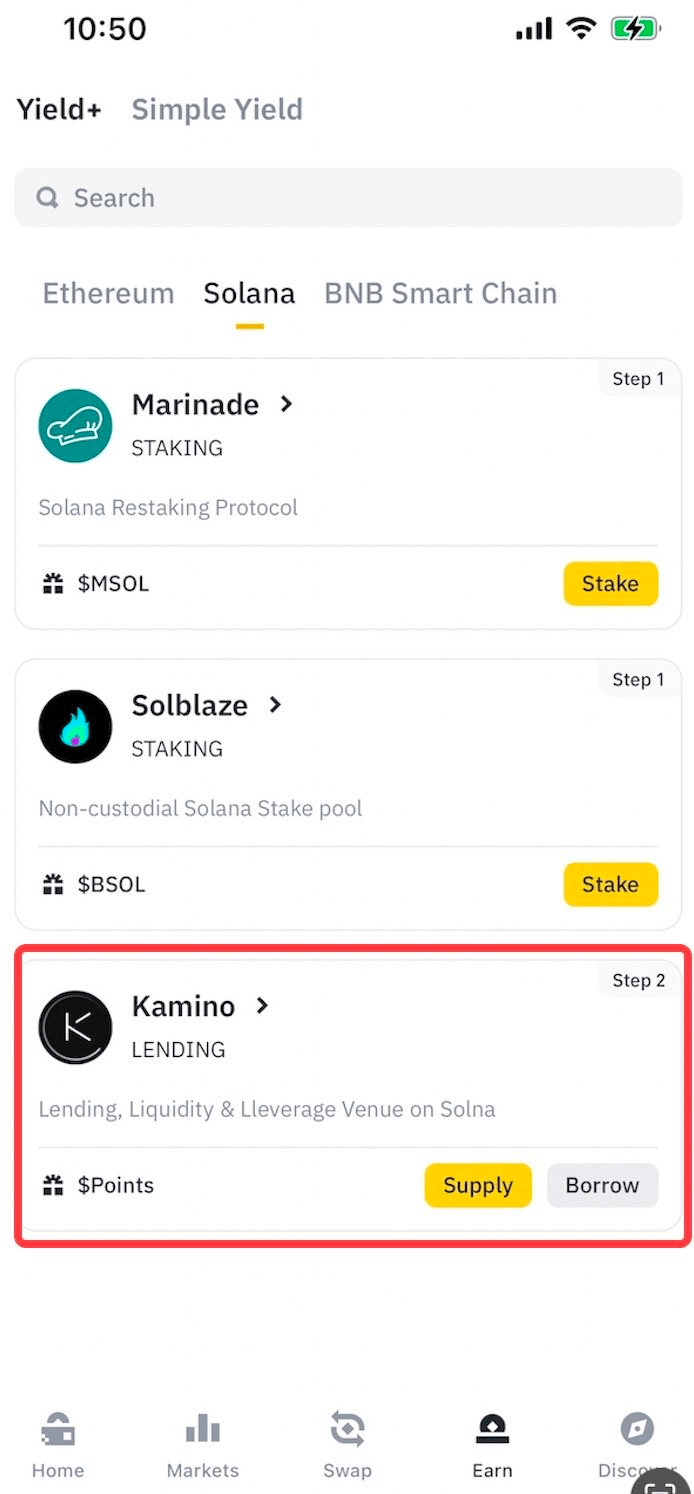
Task: Open the Discover compass icon
Action: tap(636, 1430)
